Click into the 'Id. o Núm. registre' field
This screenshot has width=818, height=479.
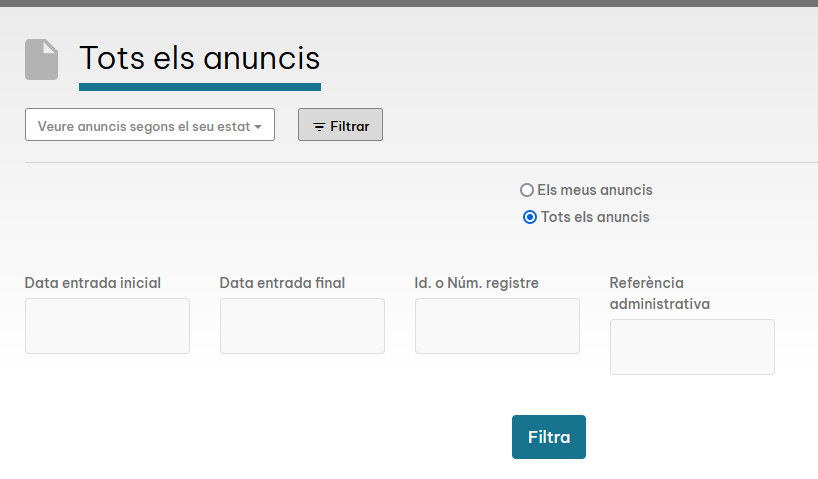[x=497, y=326]
